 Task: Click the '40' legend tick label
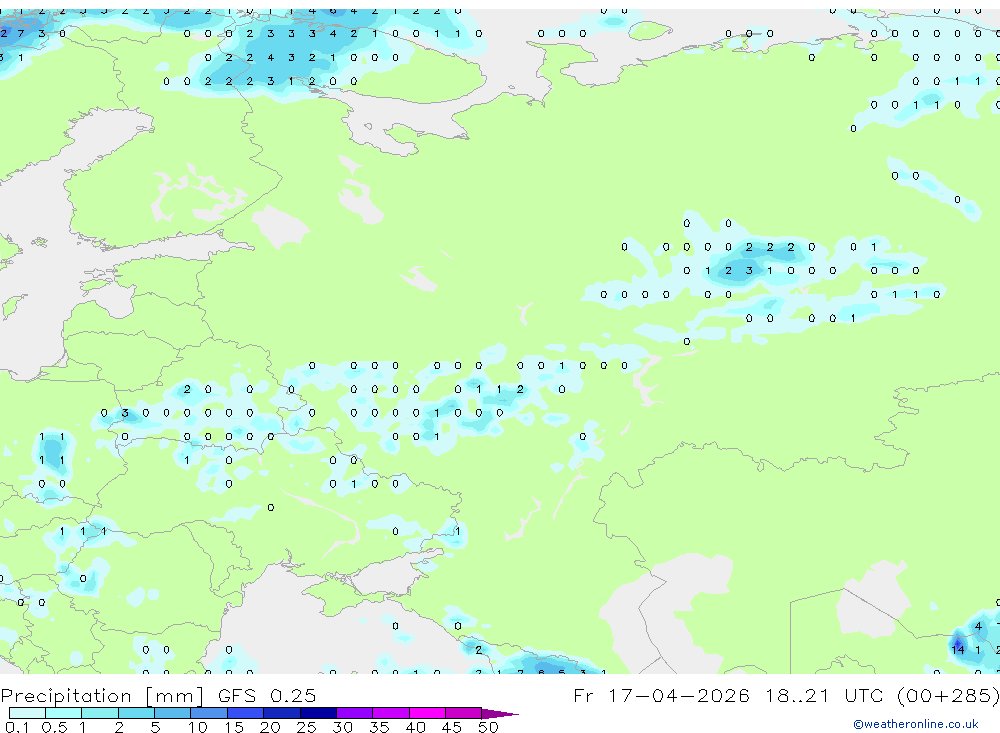pos(415,727)
